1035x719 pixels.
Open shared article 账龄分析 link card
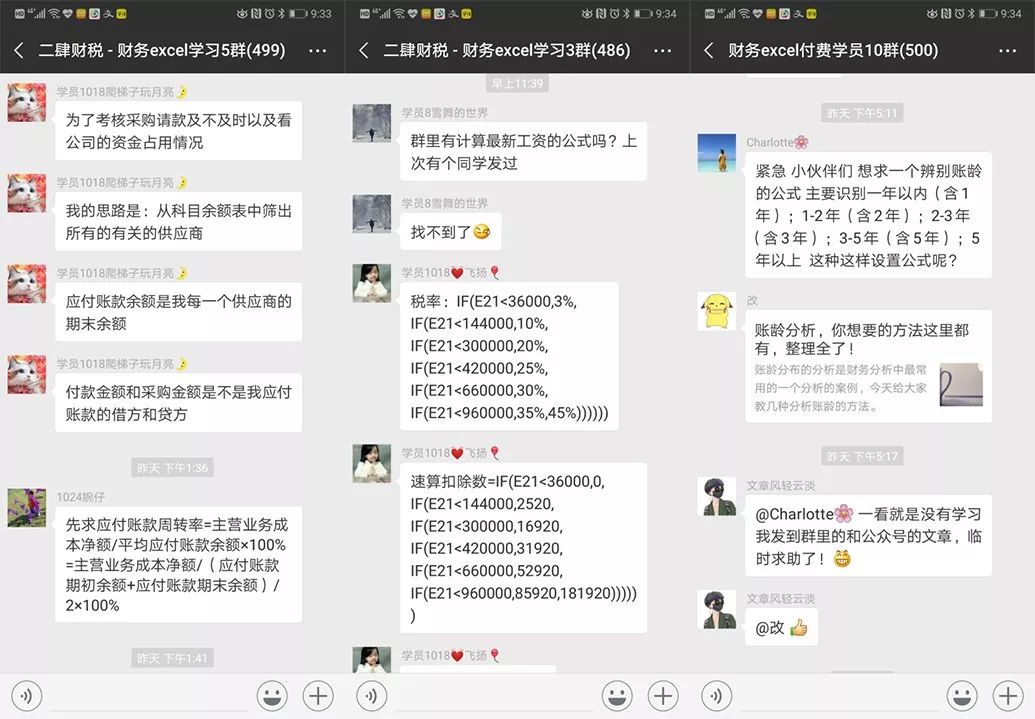[868, 366]
